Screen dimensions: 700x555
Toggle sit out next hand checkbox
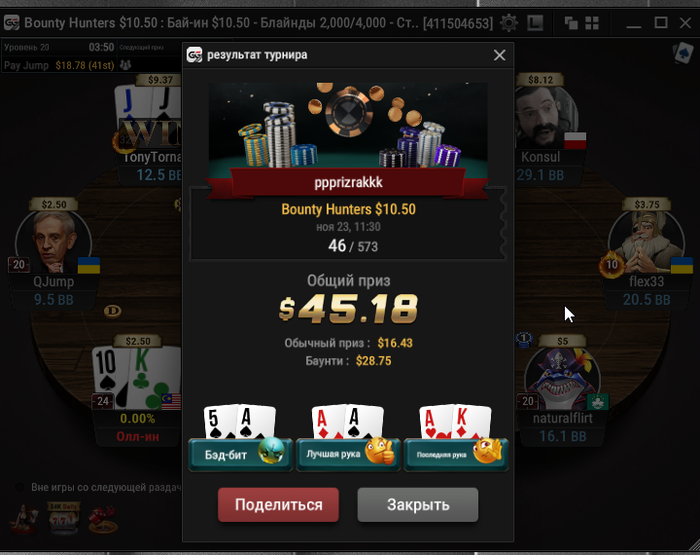click(20, 487)
